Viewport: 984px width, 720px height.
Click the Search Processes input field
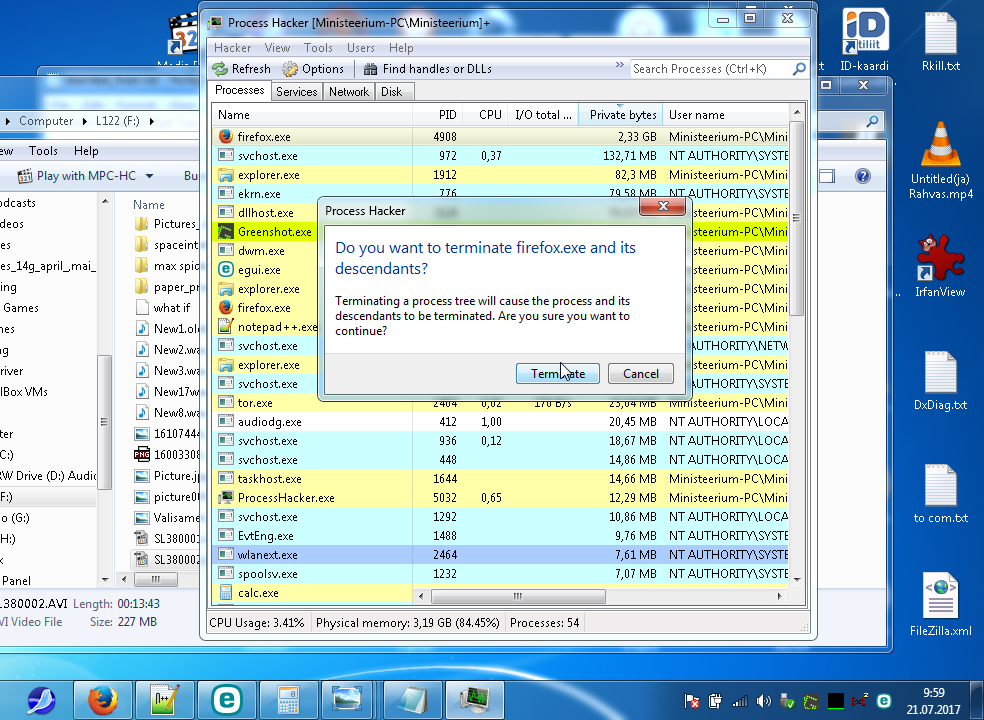[710, 69]
